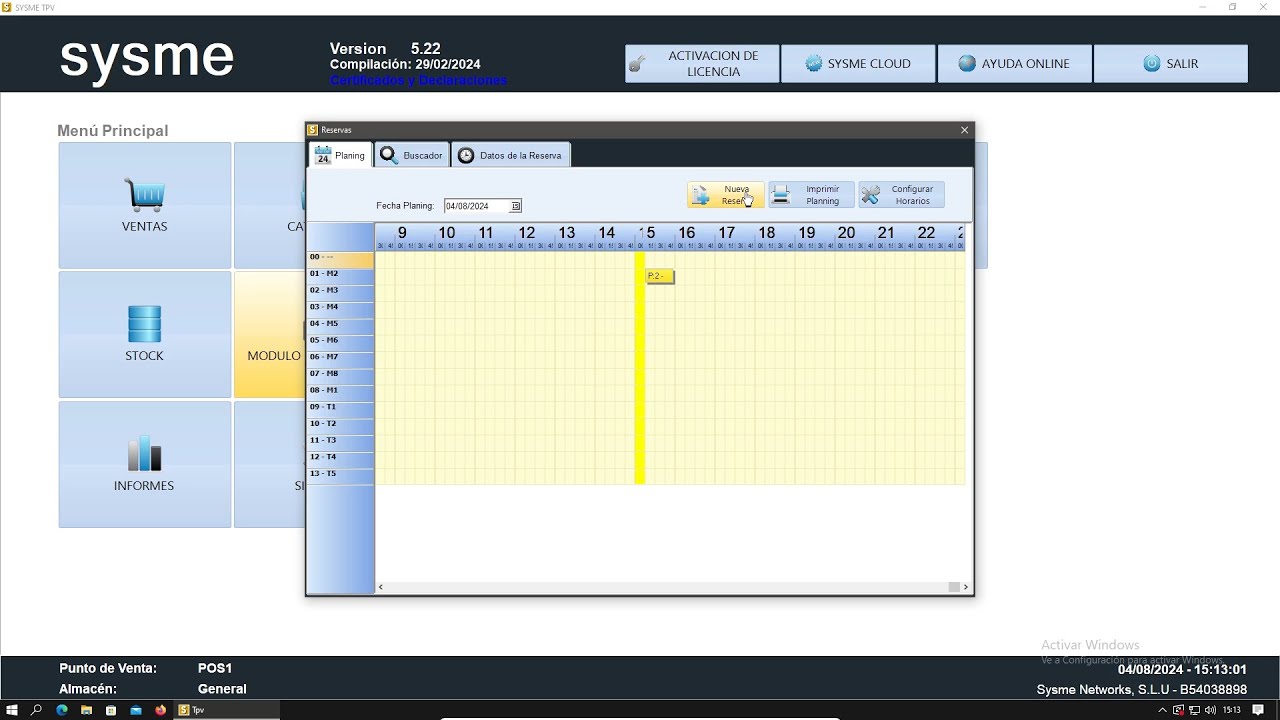Open the VENTAS module
Viewport: 1280px width, 720px height.
[x=145, y=205]
